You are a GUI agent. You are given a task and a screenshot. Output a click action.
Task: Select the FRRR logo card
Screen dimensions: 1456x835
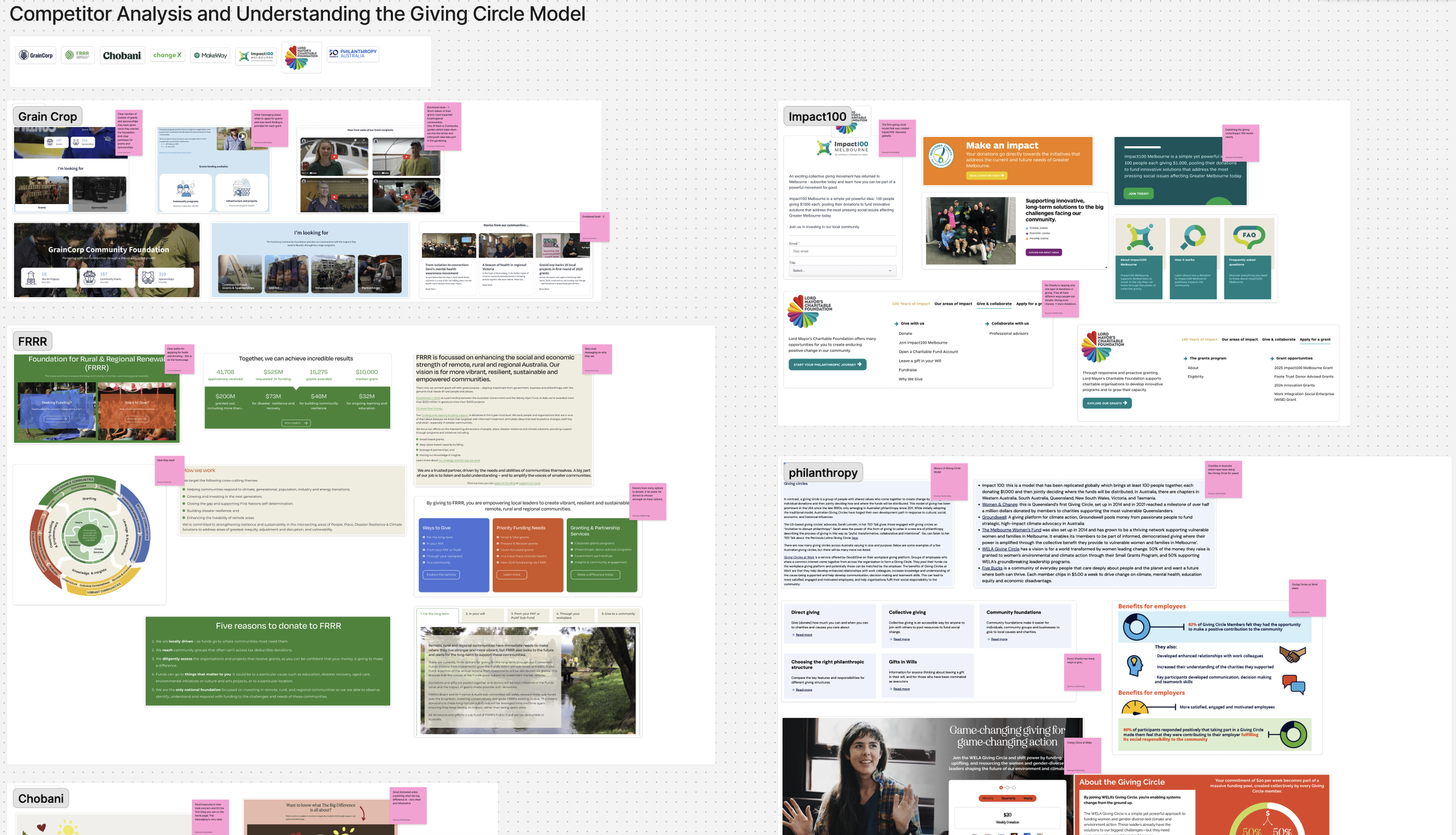[x=77, y=55]
